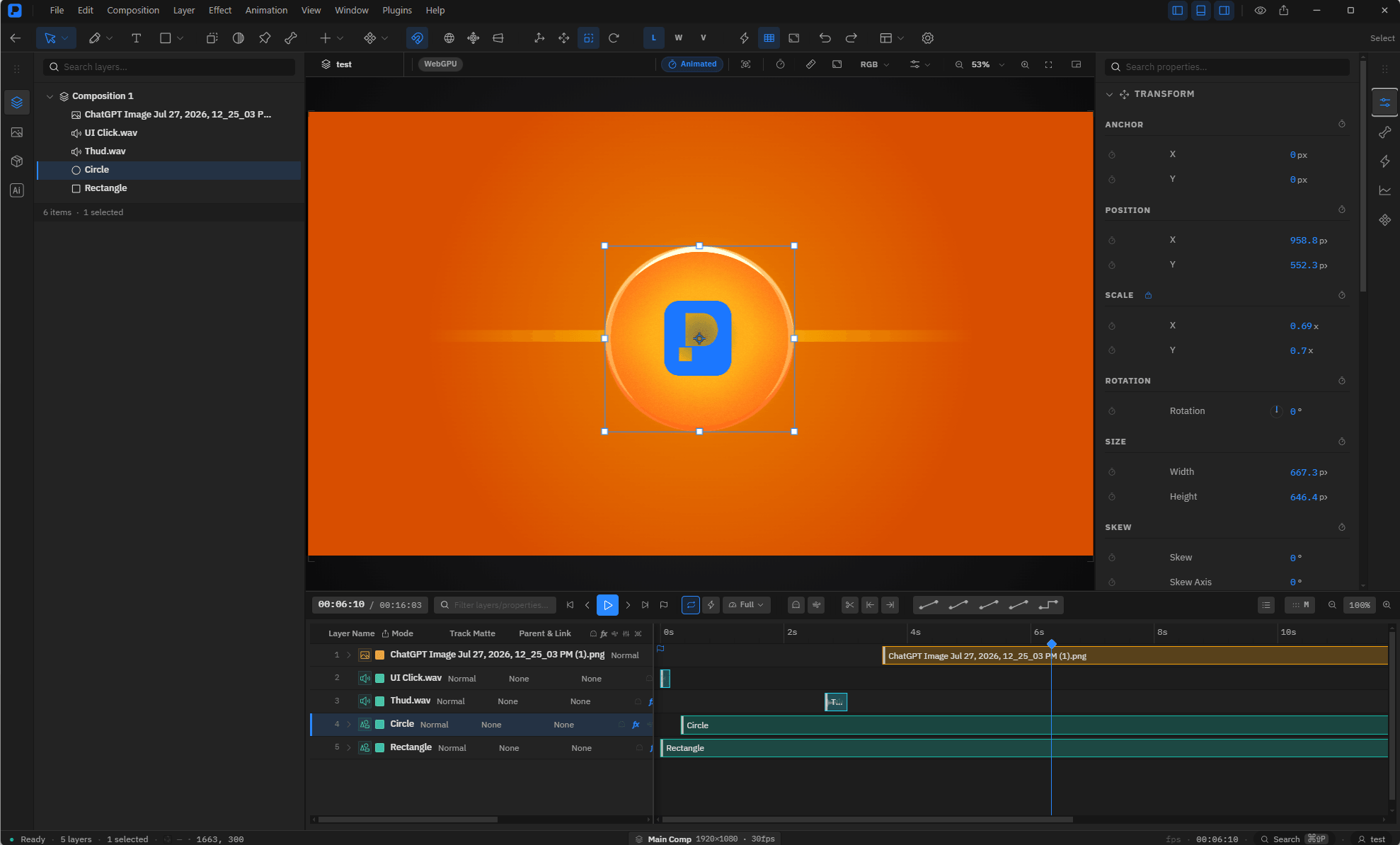Click the fit-to-screen icon in viewport bar
This screenshot has height=845, width=1400.
pyautogui.click(x=1049, y=64)
